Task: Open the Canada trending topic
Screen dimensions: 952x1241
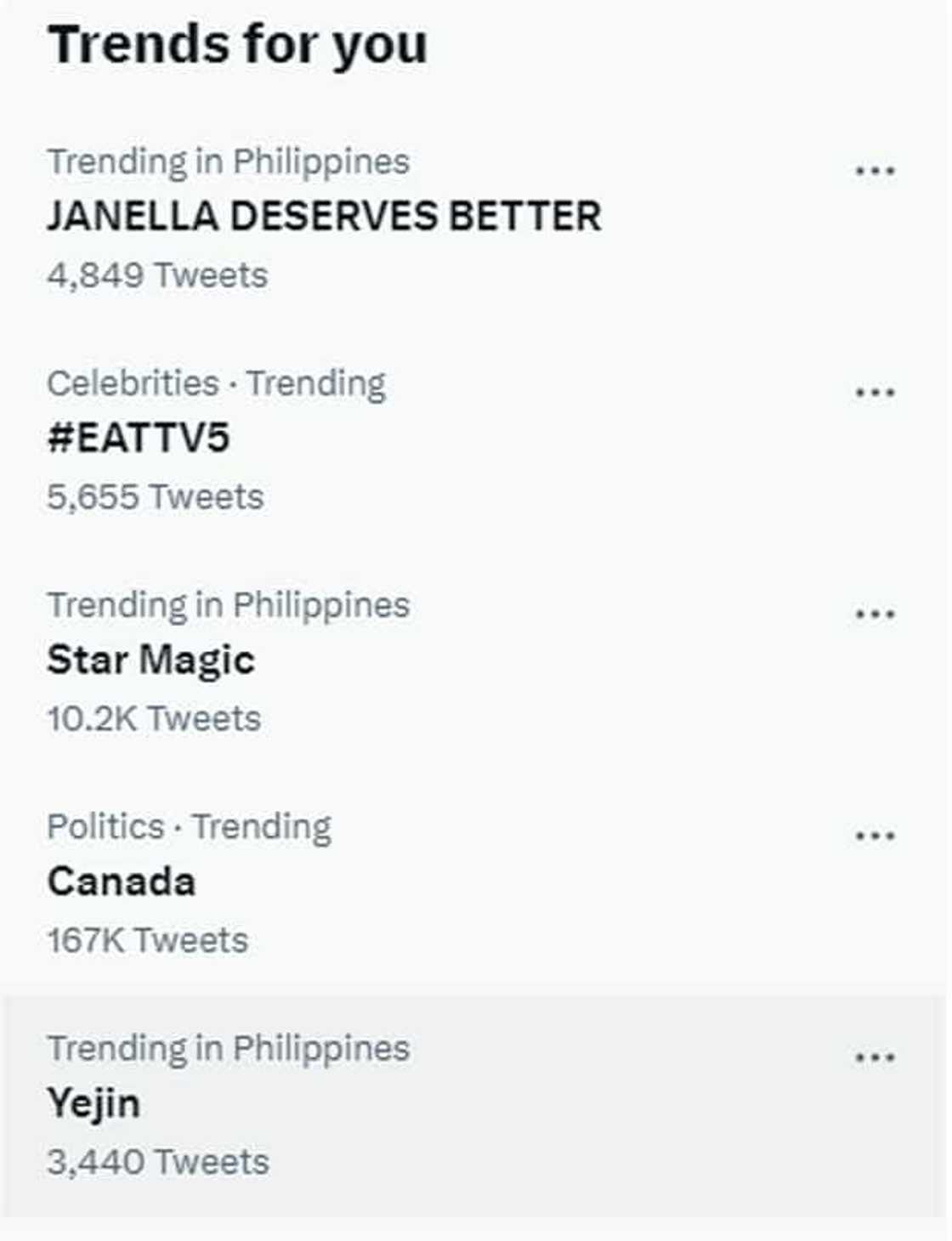Action: (x=122, y=882)
